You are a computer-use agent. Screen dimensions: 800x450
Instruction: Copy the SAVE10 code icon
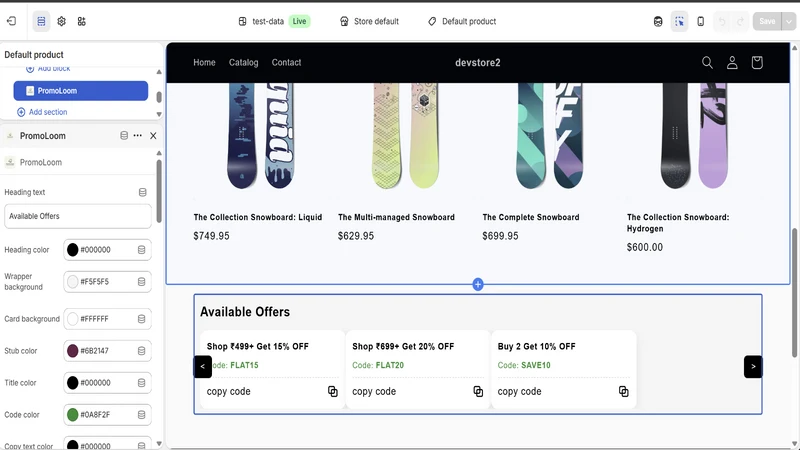click(x=623, y=391)
